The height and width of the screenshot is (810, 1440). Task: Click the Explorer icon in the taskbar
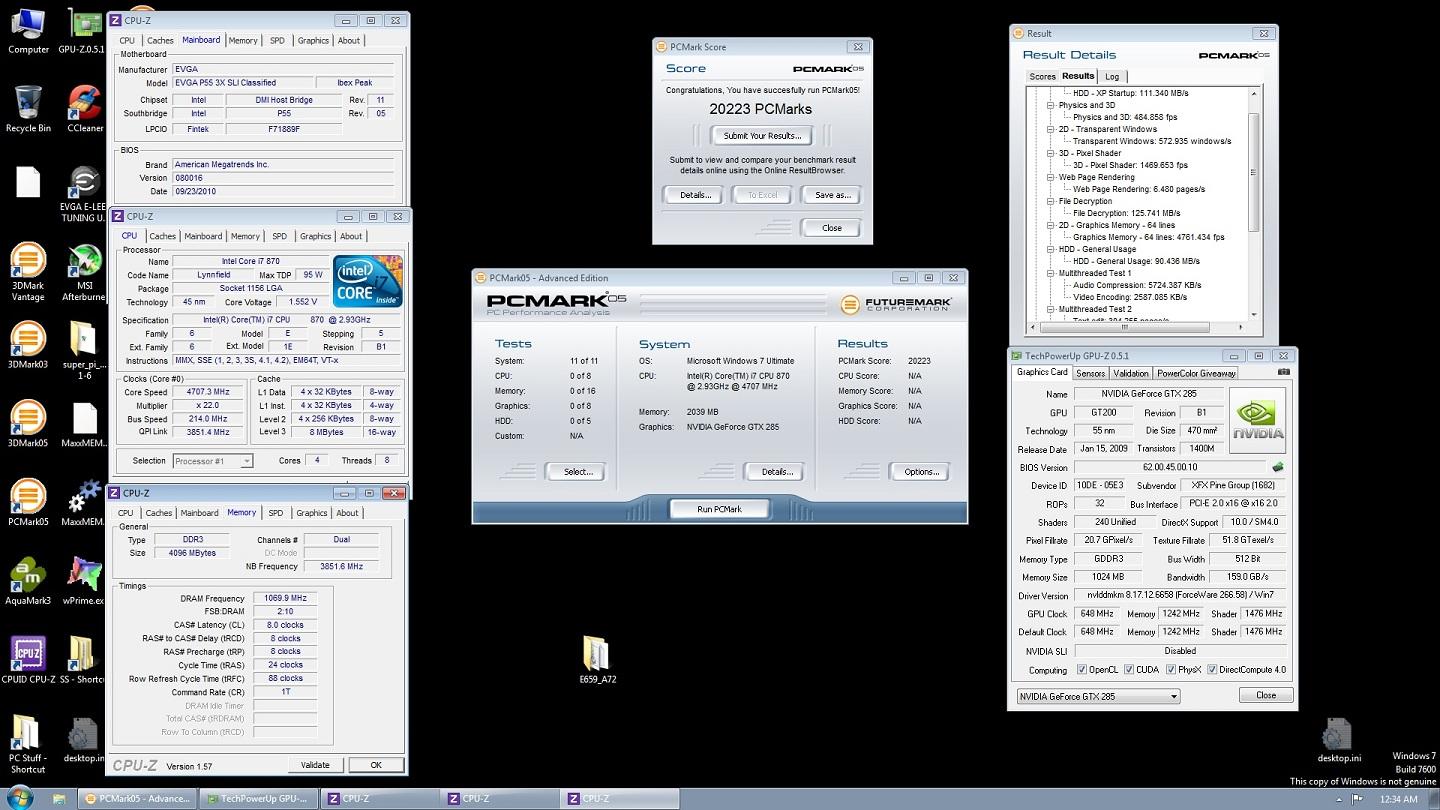(x=59, y=799)
